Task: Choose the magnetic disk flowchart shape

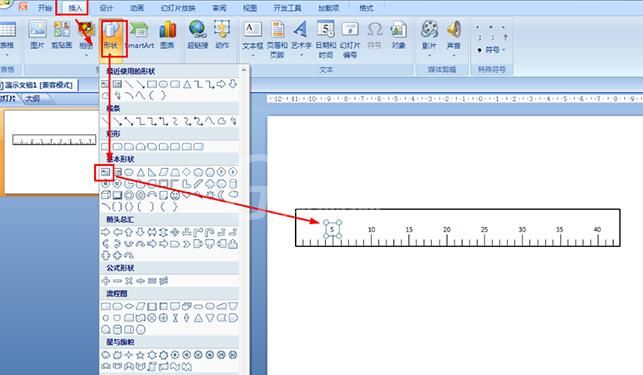Action: coord(117,329)
